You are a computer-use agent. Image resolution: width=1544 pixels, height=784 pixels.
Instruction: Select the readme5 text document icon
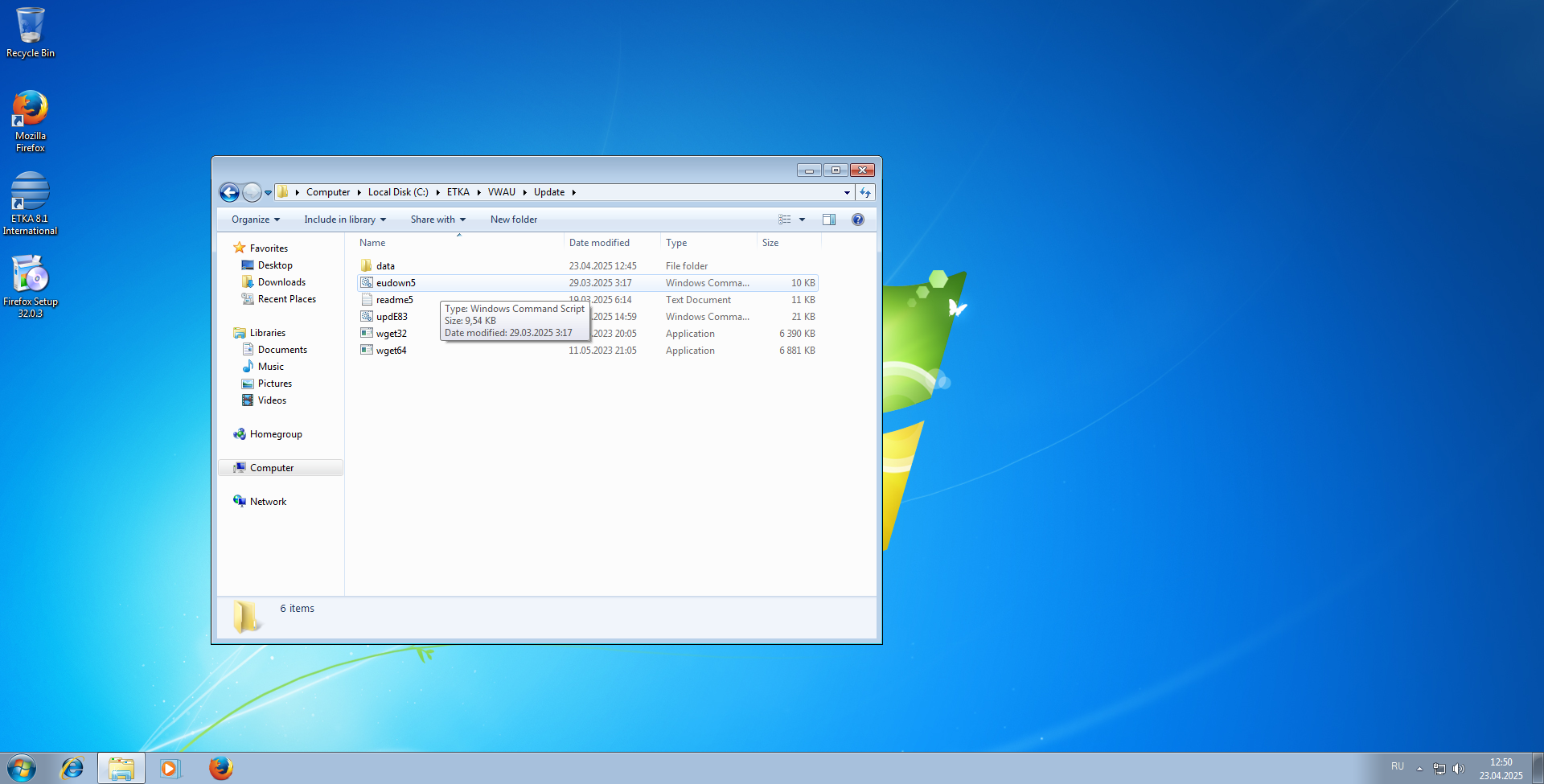point(367,300)
